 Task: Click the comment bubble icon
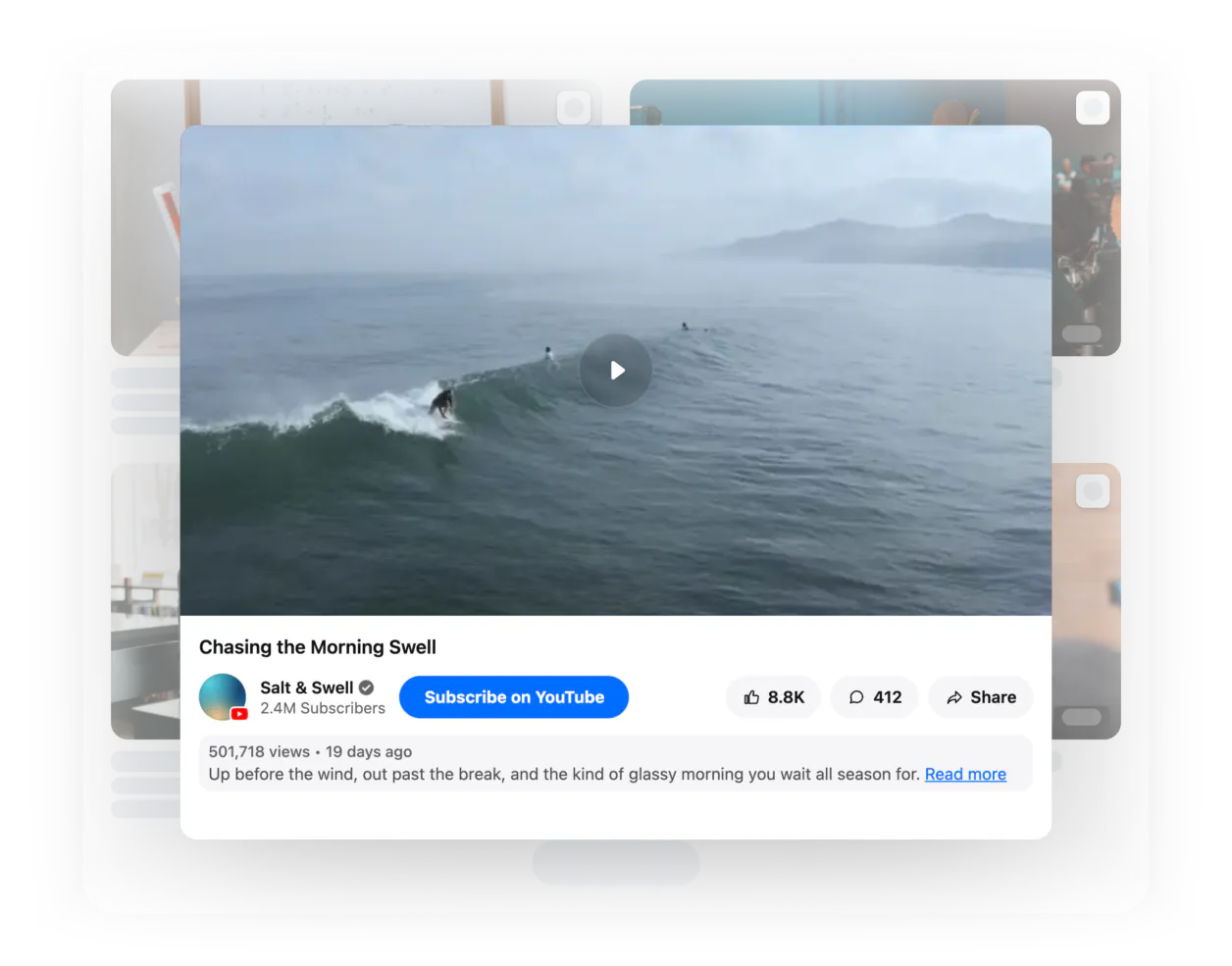click(x=856, y=697)
